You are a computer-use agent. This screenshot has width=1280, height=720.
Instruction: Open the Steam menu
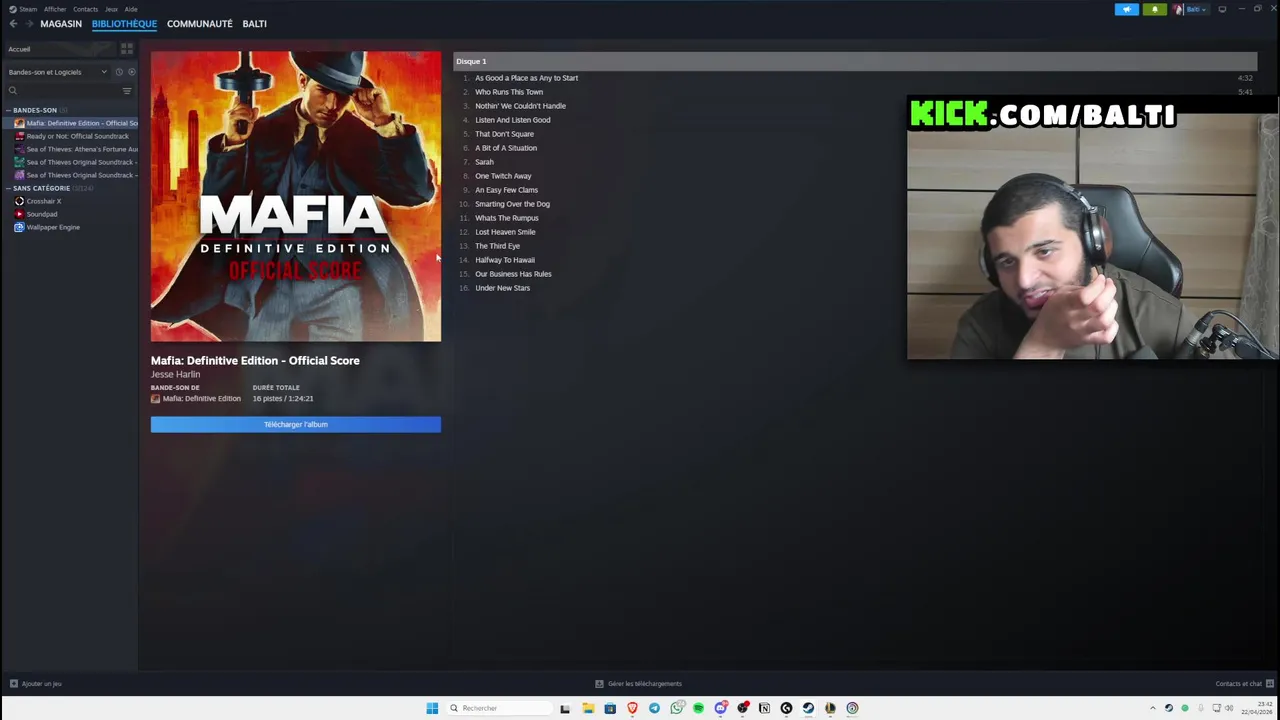pyautogui.click(x=23, y=9)
